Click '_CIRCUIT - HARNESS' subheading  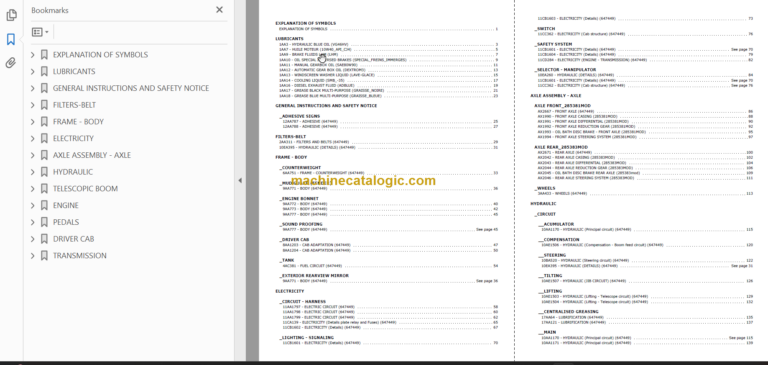(302, 301)
